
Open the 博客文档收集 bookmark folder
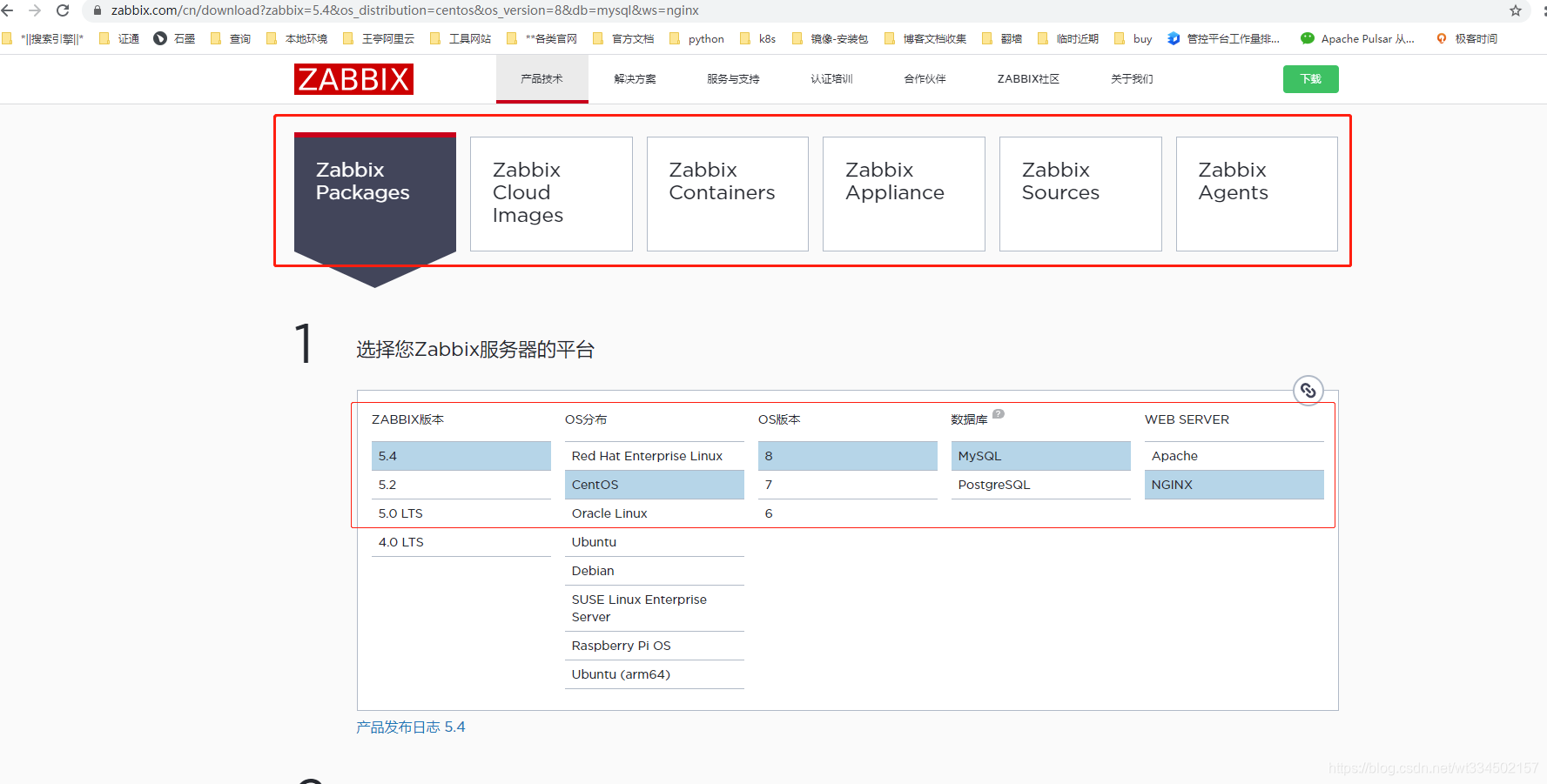(925, 38)
